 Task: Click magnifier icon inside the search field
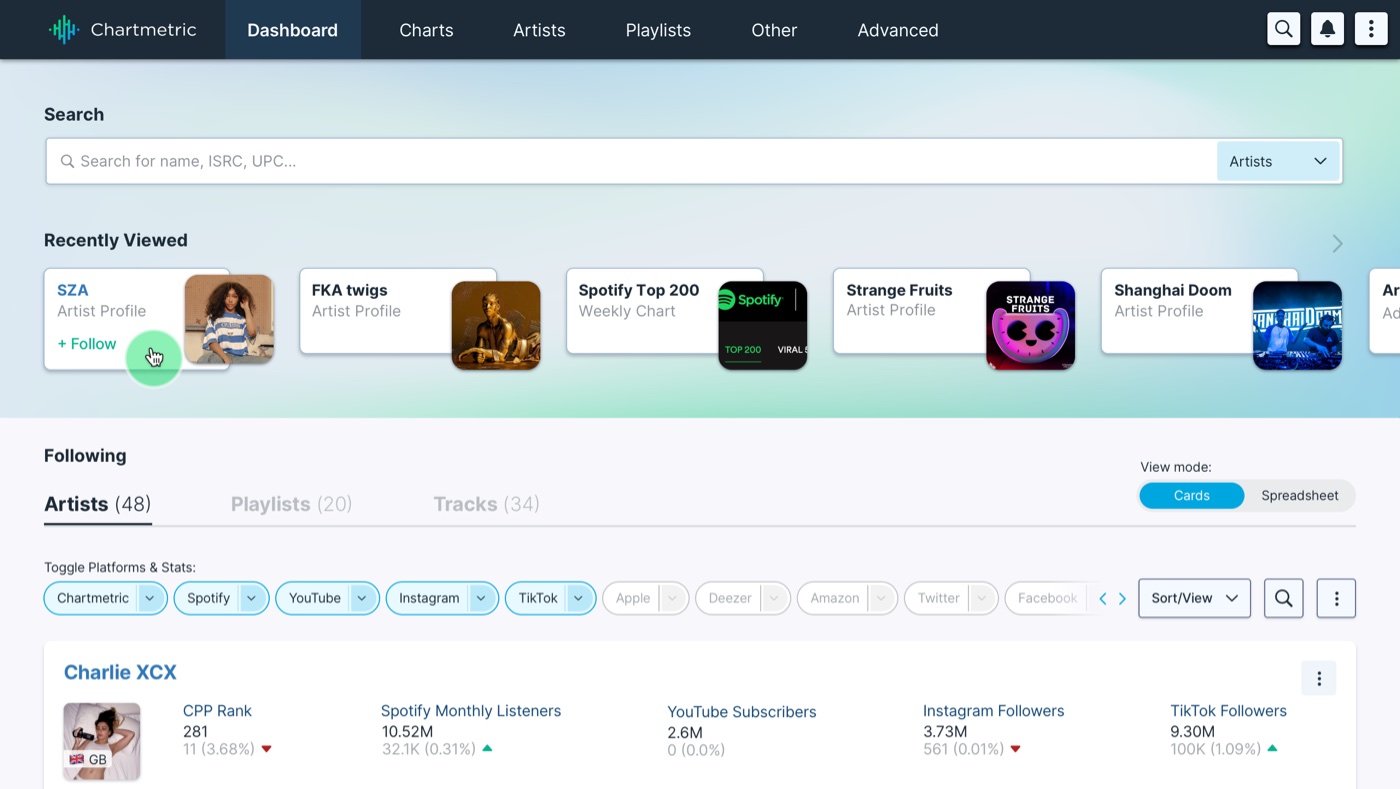(67, 161)
